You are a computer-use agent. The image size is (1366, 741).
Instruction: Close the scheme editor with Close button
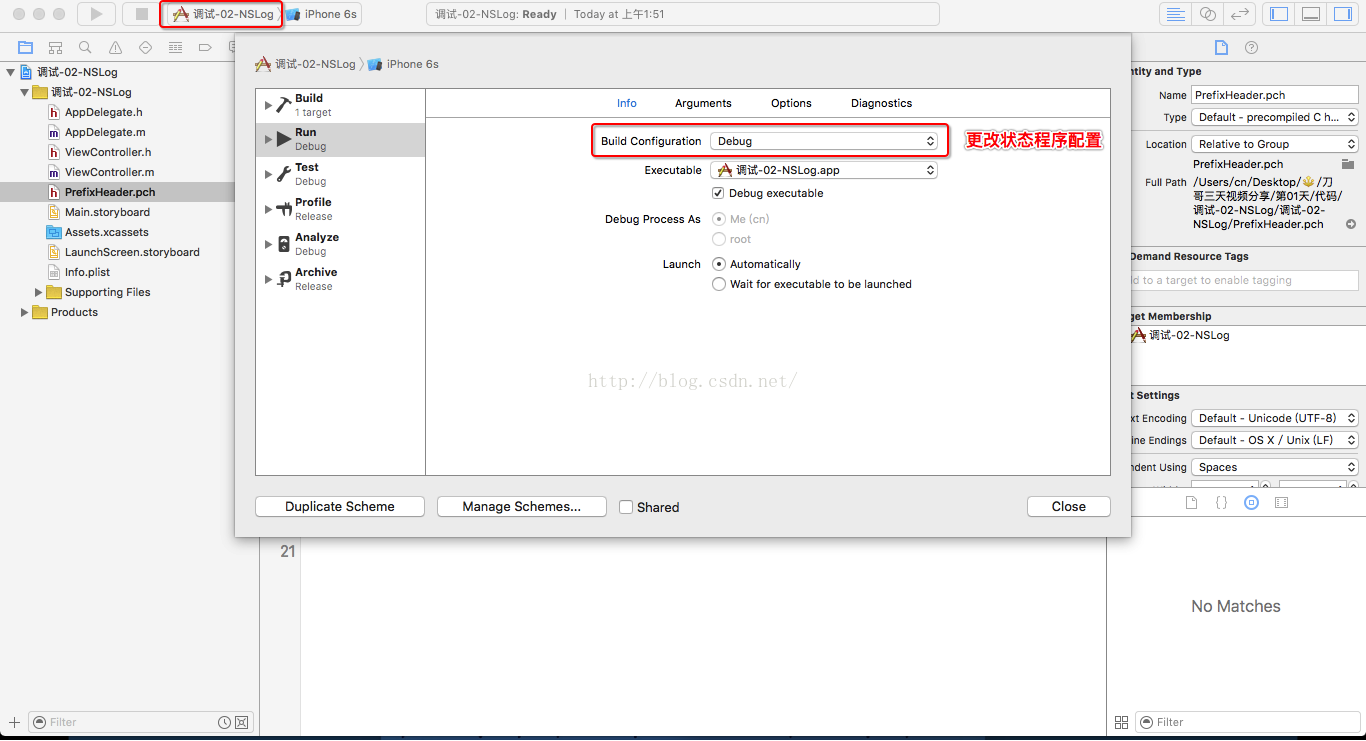click(1069, 507)
